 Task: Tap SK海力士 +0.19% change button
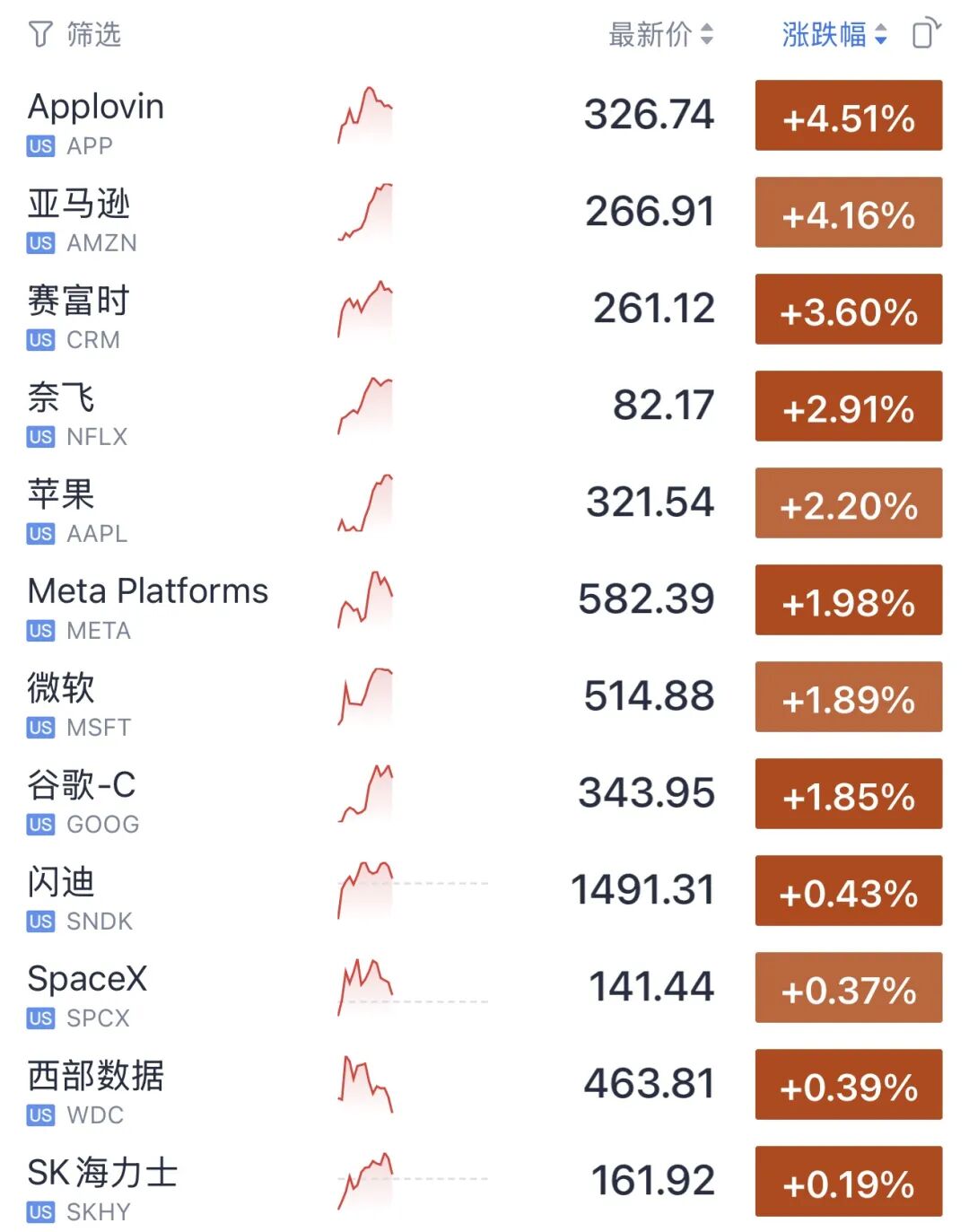849,1181
